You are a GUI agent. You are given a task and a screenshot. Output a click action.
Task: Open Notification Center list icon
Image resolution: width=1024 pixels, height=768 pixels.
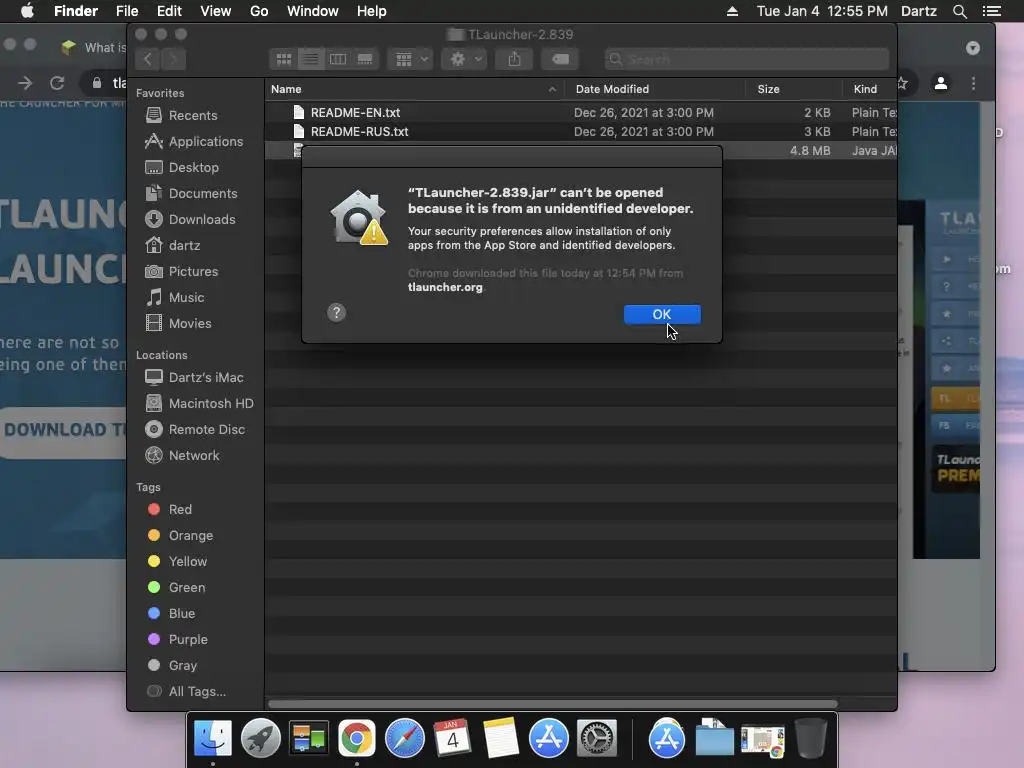pos(991,11)
